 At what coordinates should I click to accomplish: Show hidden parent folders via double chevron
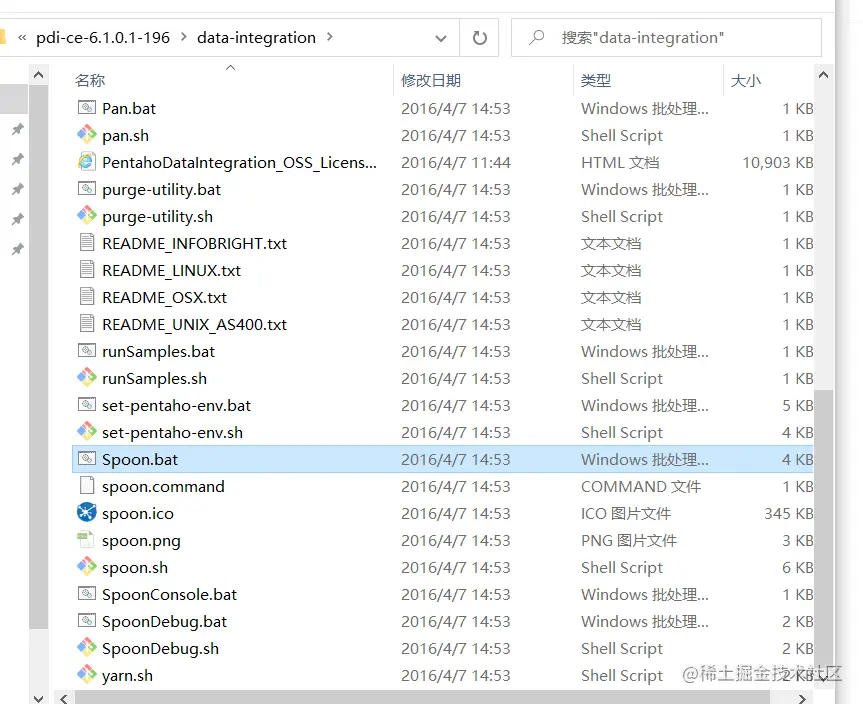pyautogui.click(x=23, y=37)
